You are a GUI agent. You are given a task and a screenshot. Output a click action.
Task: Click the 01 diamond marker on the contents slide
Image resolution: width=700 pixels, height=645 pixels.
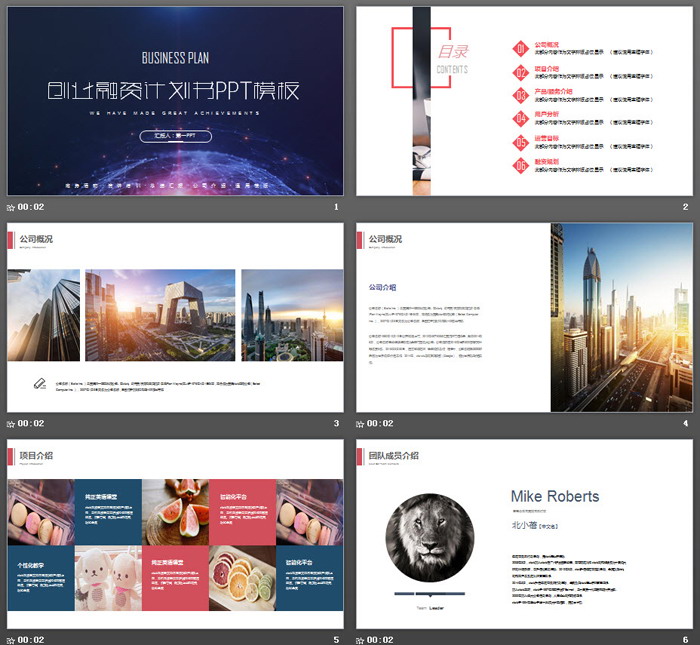click(x=521, y=48)
